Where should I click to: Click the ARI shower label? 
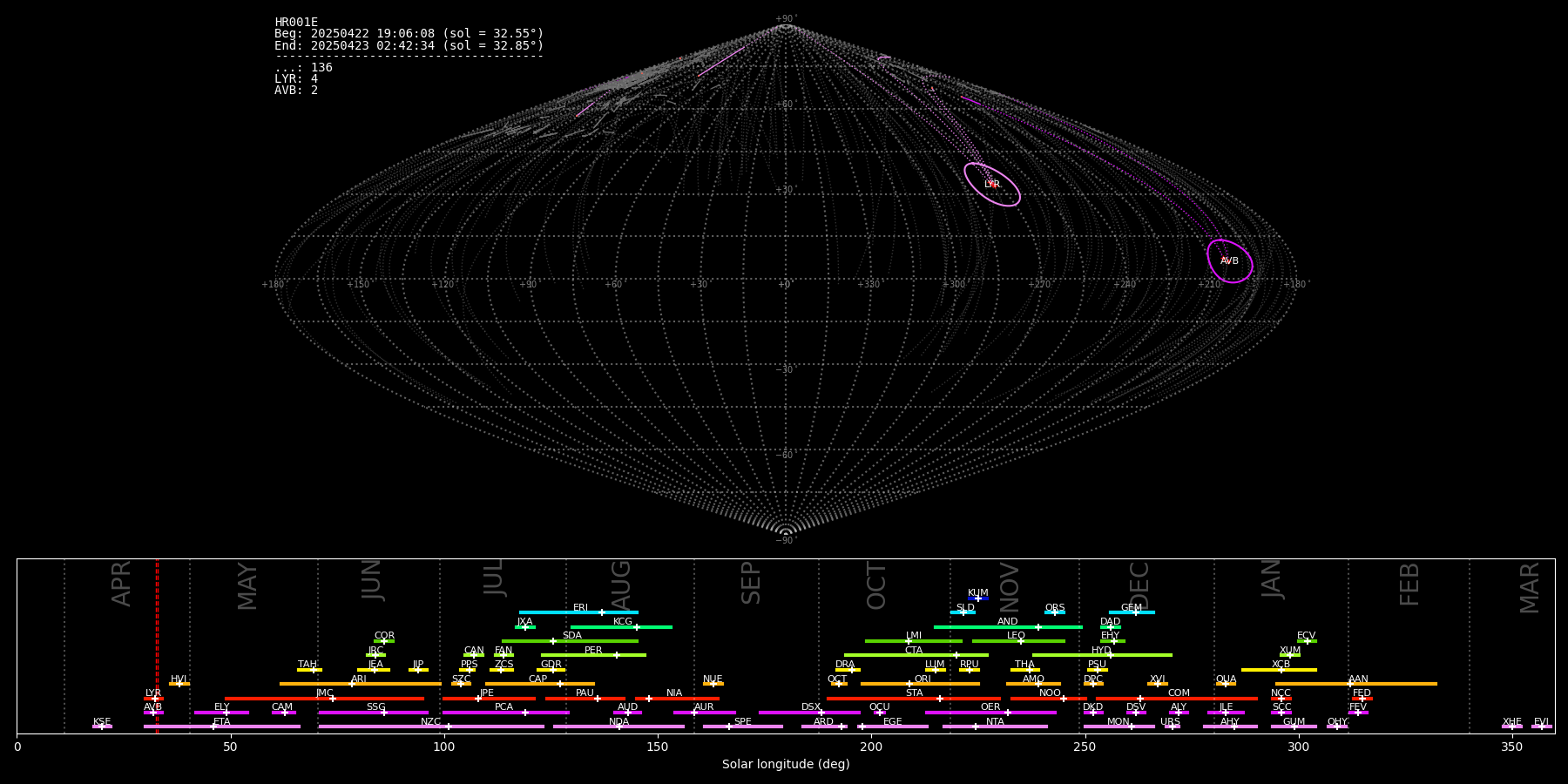pos(359,679)
